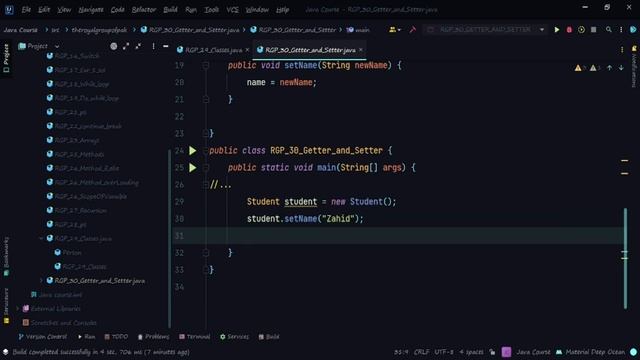Image resolution: width=640 pixels, height=360 pixels.
Task: Open the Edit menu
Action: 44,9
